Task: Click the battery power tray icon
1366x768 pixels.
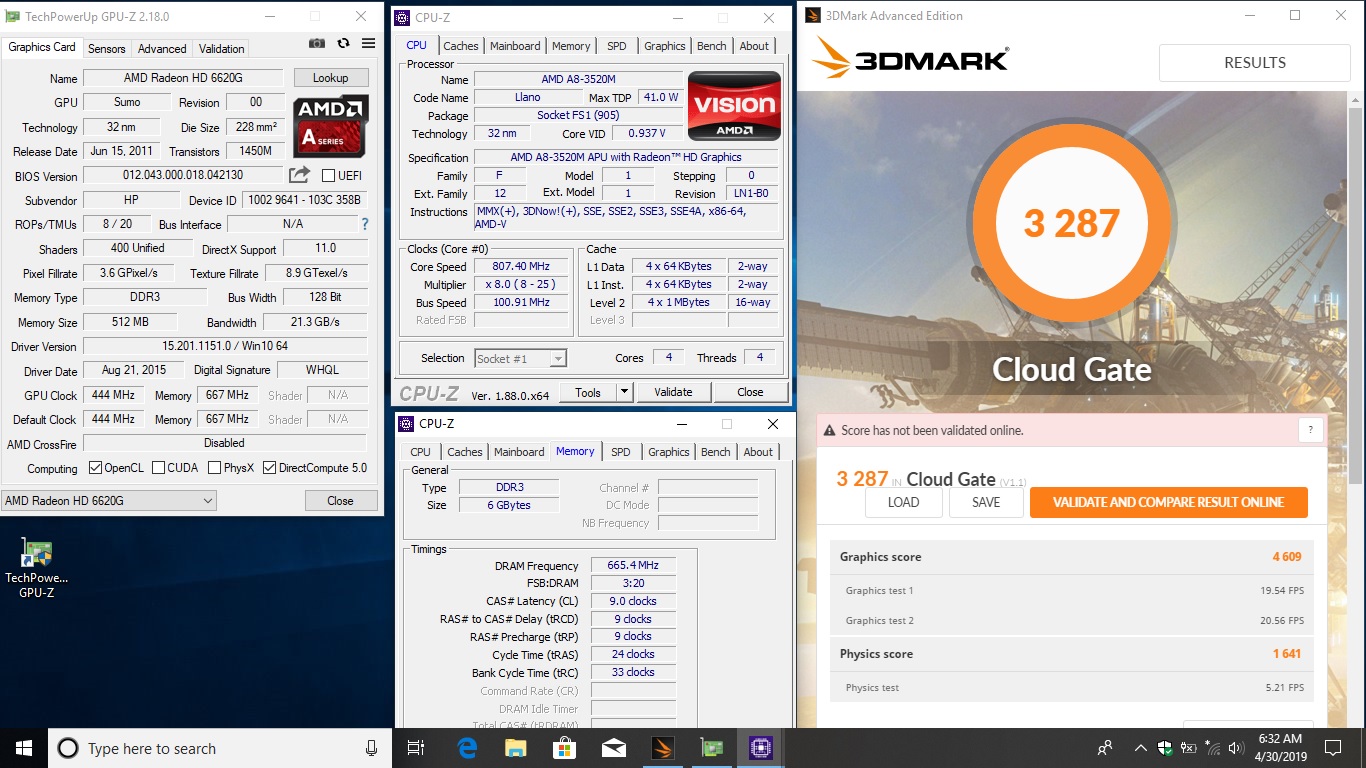Action: click(1188, 747)
